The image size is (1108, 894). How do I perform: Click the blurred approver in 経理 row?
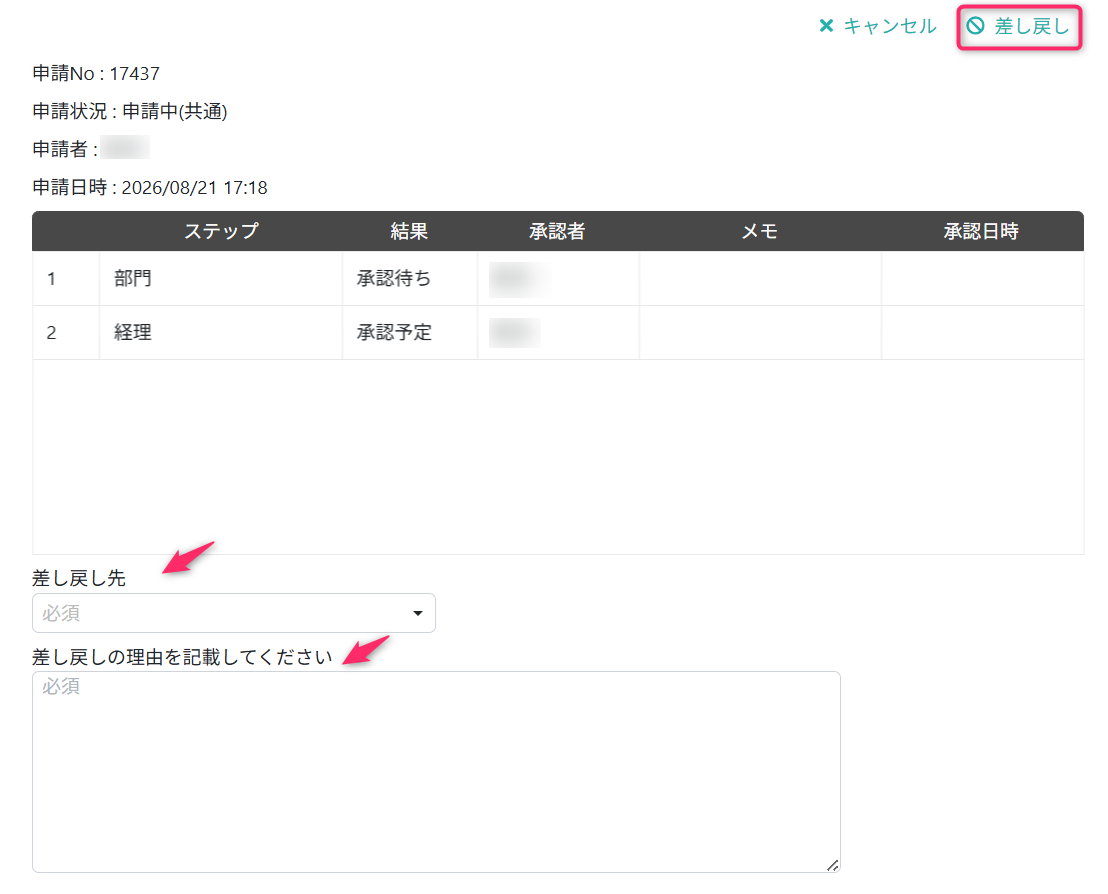click(x=514, y=333)
